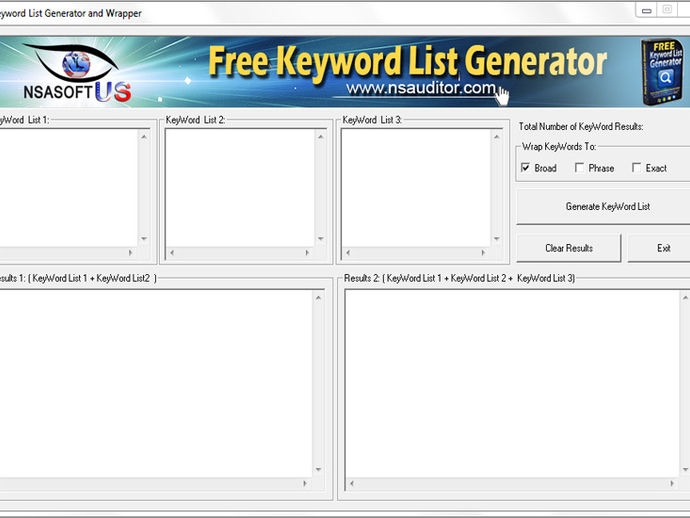690x518 pixels.
Task: Click up arrow of KeyWord List 3 scrollbar
Action: click(496, 137)
